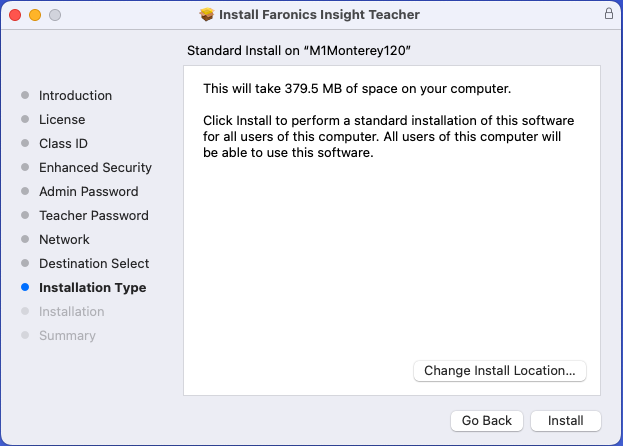
Task: Select the Admin Password step
Action: pyautogui.click(x=88, y=192)
